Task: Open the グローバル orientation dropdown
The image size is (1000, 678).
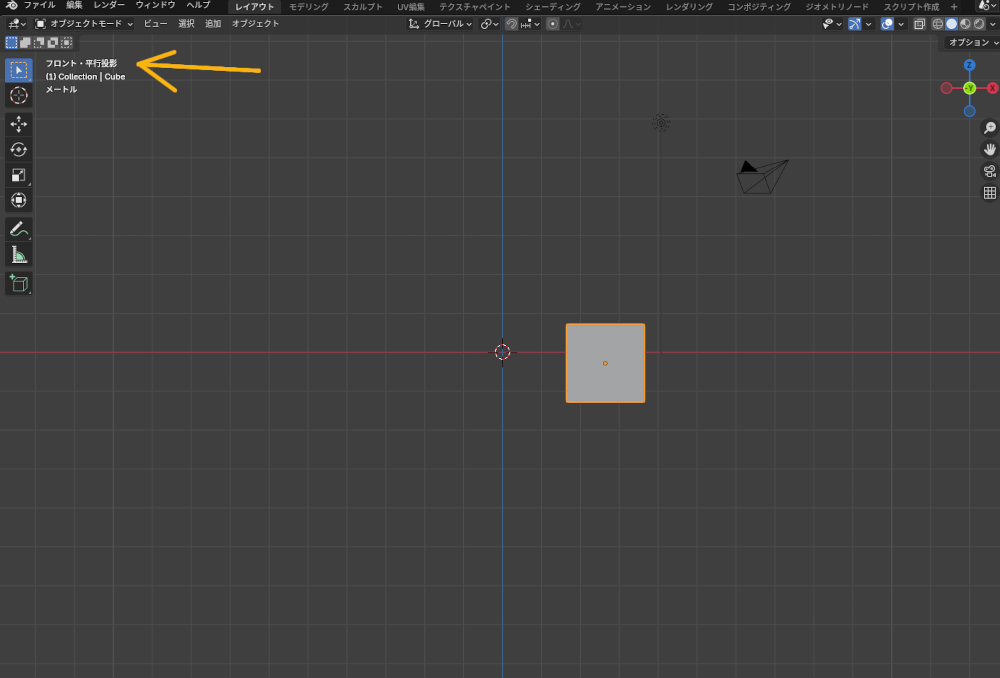Action: (x=442, y=24)
